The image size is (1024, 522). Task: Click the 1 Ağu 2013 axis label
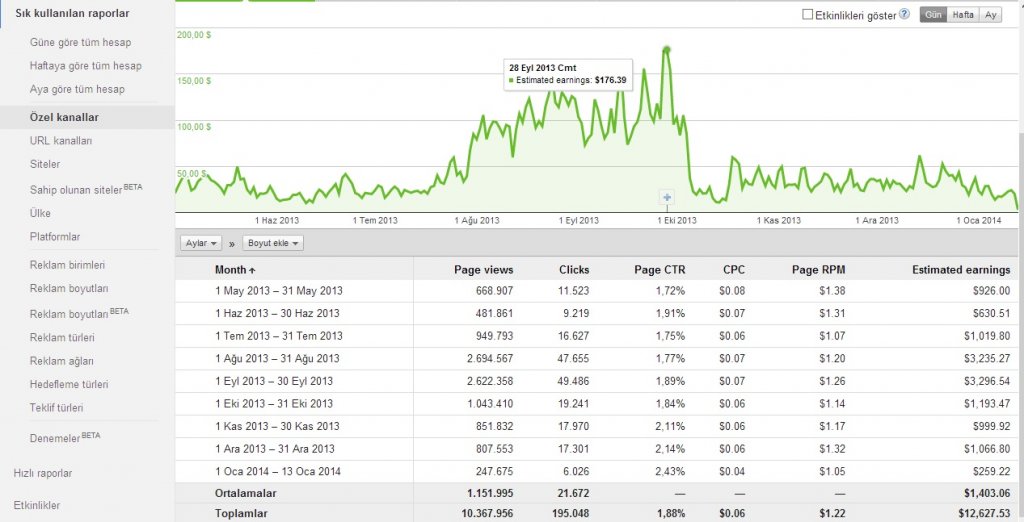[x=477, y=220]
